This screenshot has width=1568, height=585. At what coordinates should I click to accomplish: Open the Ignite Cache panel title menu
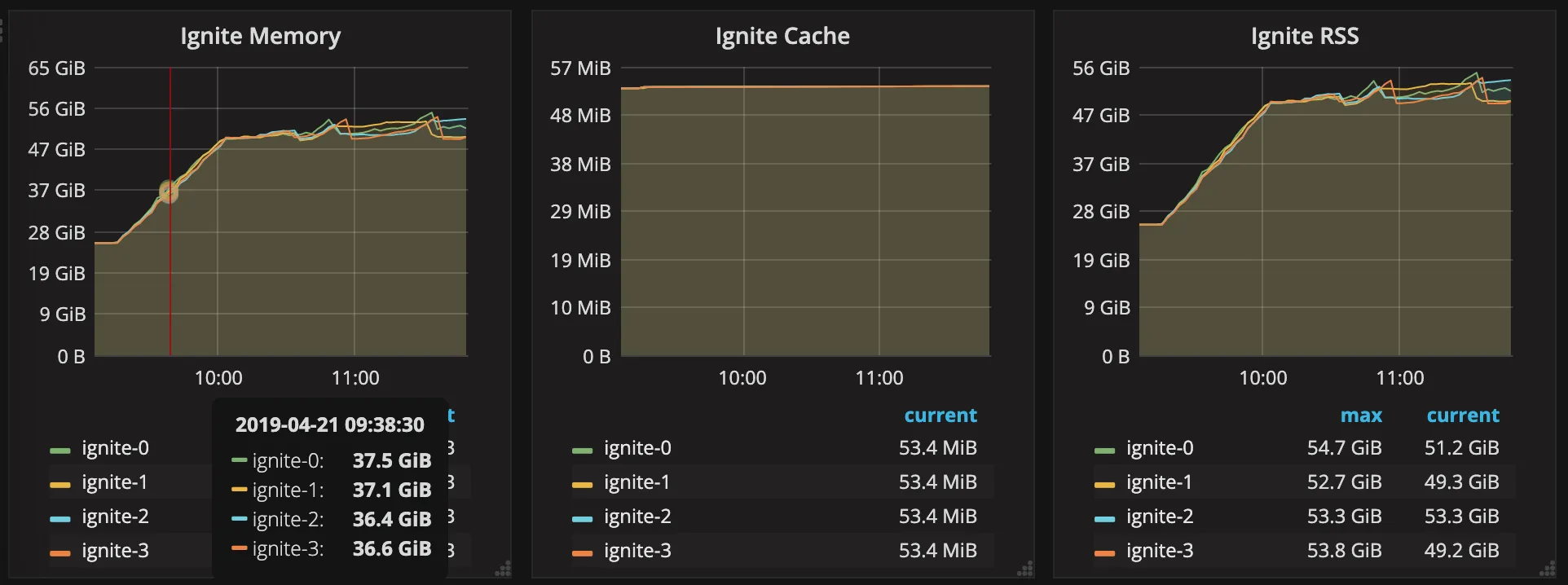point(782,37)
